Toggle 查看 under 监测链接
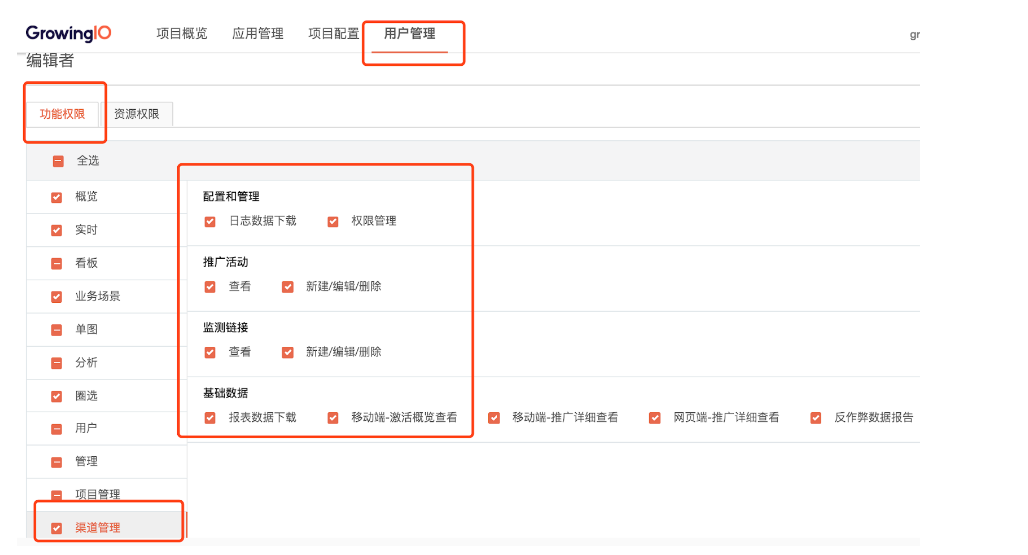Screen dimensions: 1028x555 pyautogui.click(x=210, y=353)
